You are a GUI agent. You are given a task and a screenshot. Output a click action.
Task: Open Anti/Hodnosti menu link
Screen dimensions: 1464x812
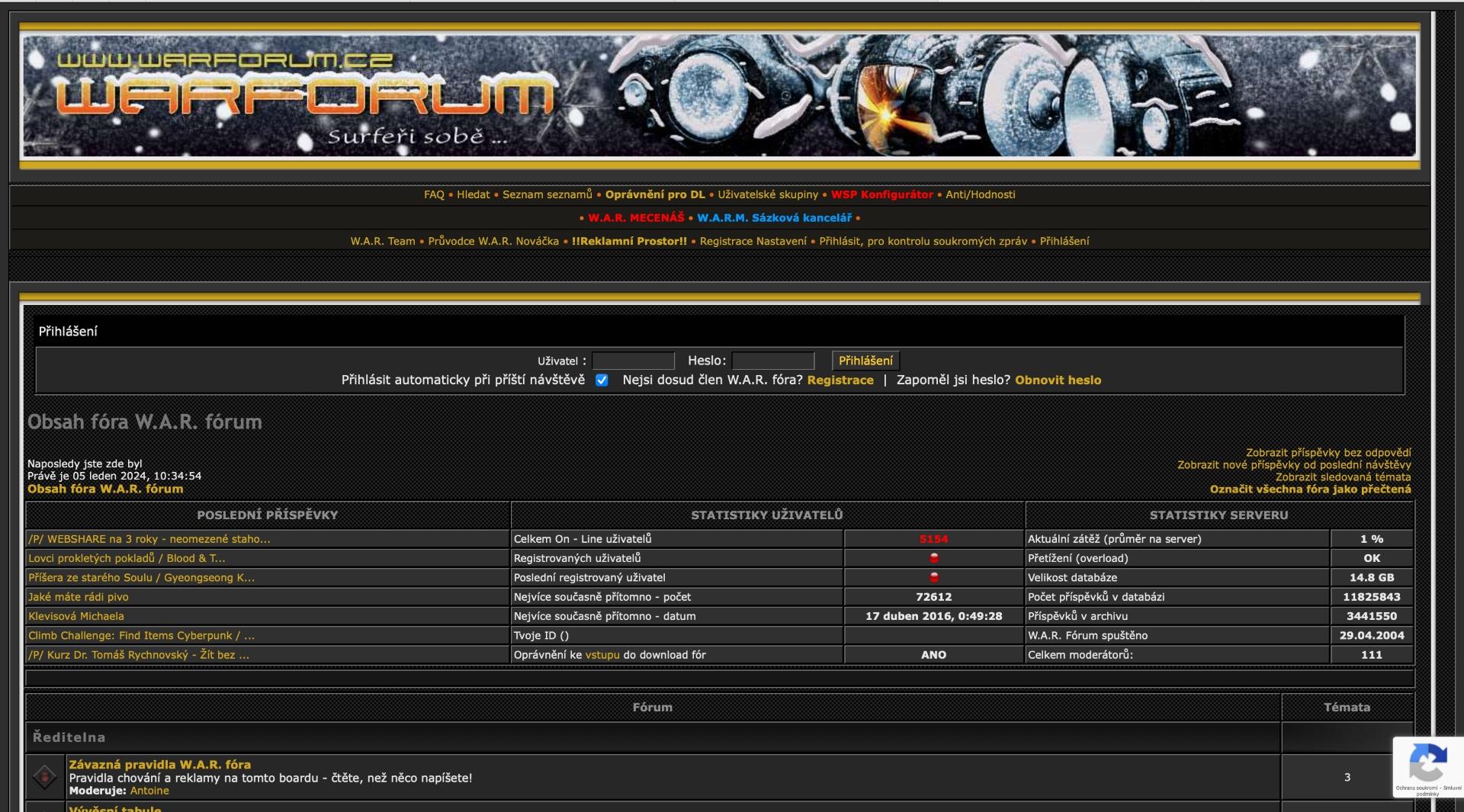point(981,194)
